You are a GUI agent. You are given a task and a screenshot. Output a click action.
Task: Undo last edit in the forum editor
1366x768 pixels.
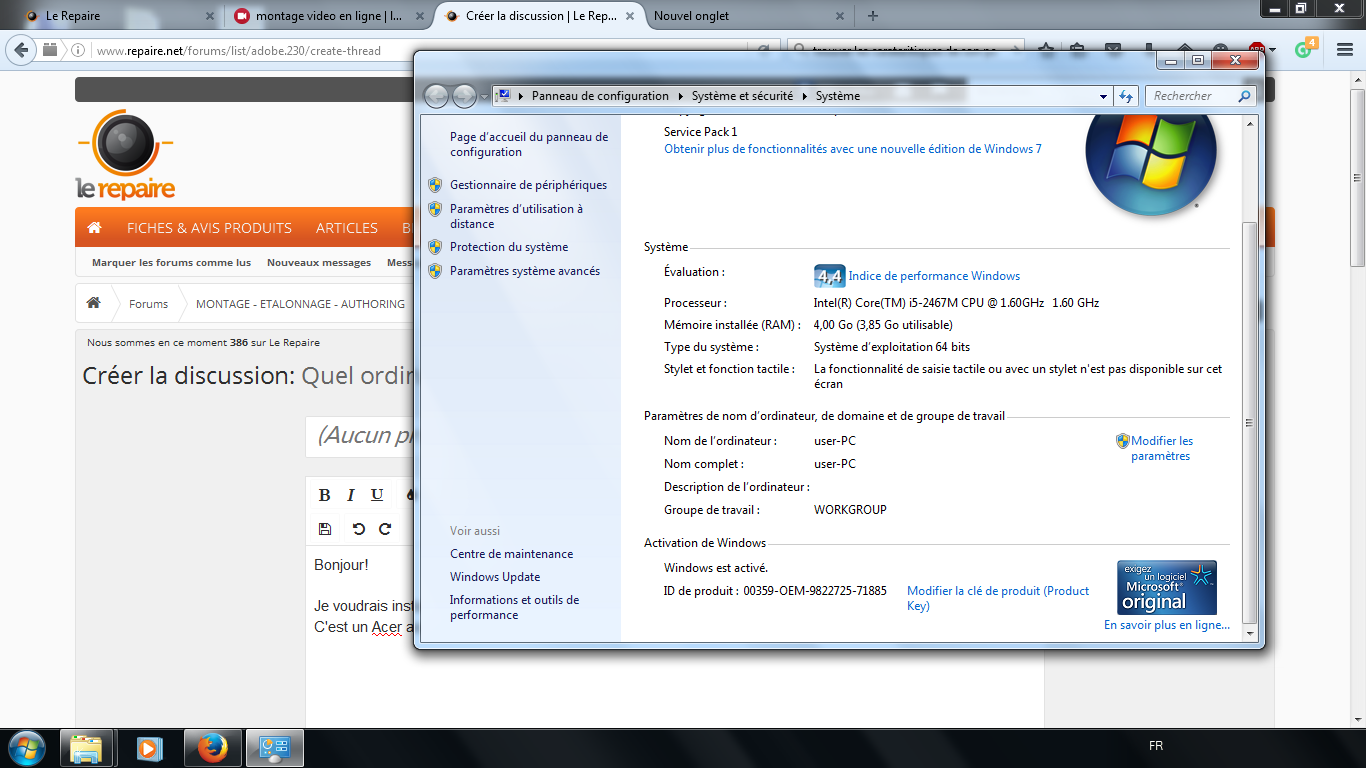click(359, 529)
